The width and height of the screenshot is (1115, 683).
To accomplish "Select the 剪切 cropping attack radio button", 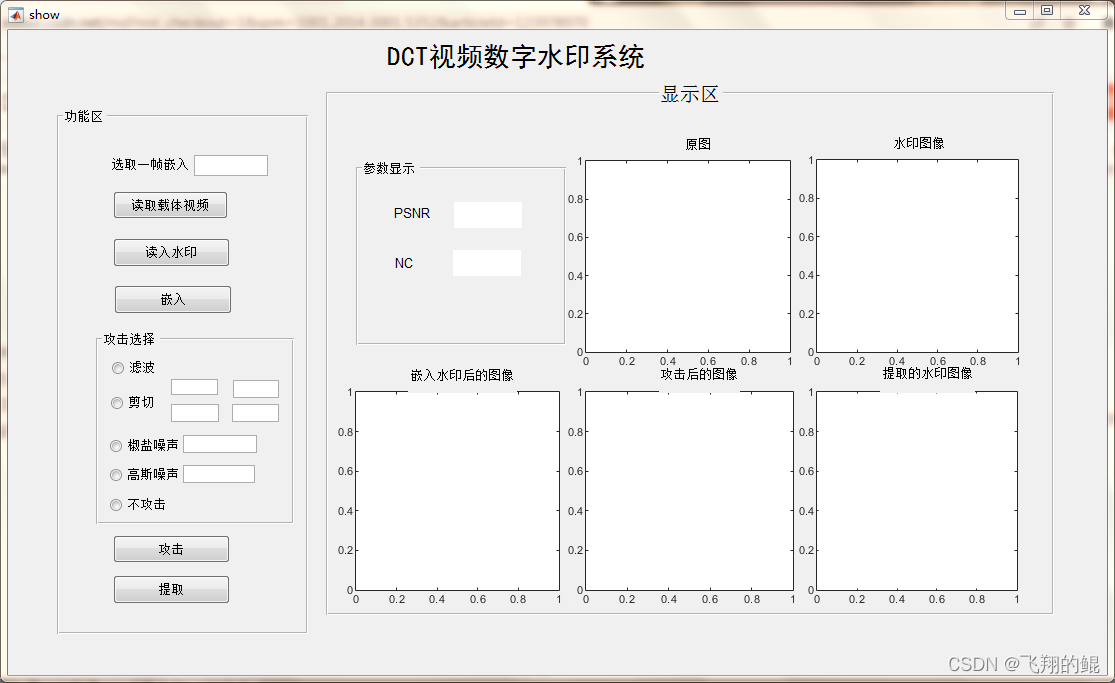I will pyautogui.click(x=117, y=403).
